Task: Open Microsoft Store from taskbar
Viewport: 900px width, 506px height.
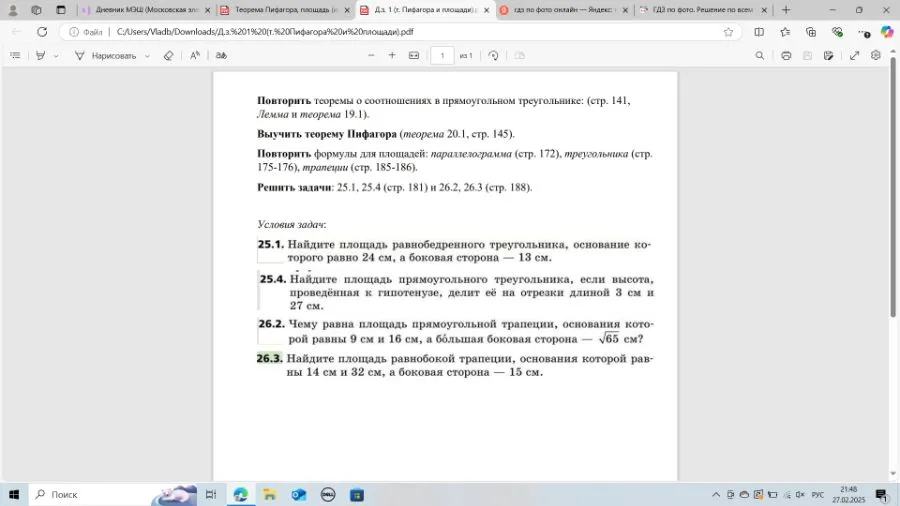Action: pyautogui.click(x=357, y=495)
